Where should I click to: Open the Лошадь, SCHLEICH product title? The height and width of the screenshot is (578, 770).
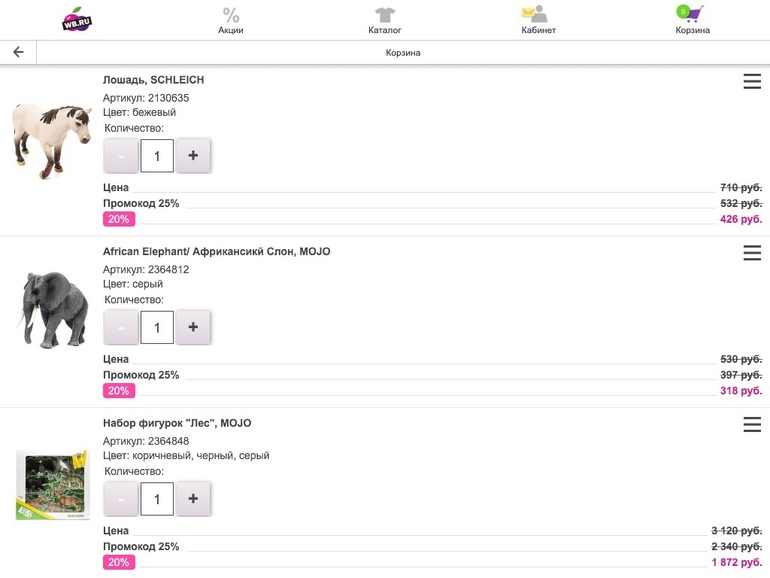tap(153, 80)
